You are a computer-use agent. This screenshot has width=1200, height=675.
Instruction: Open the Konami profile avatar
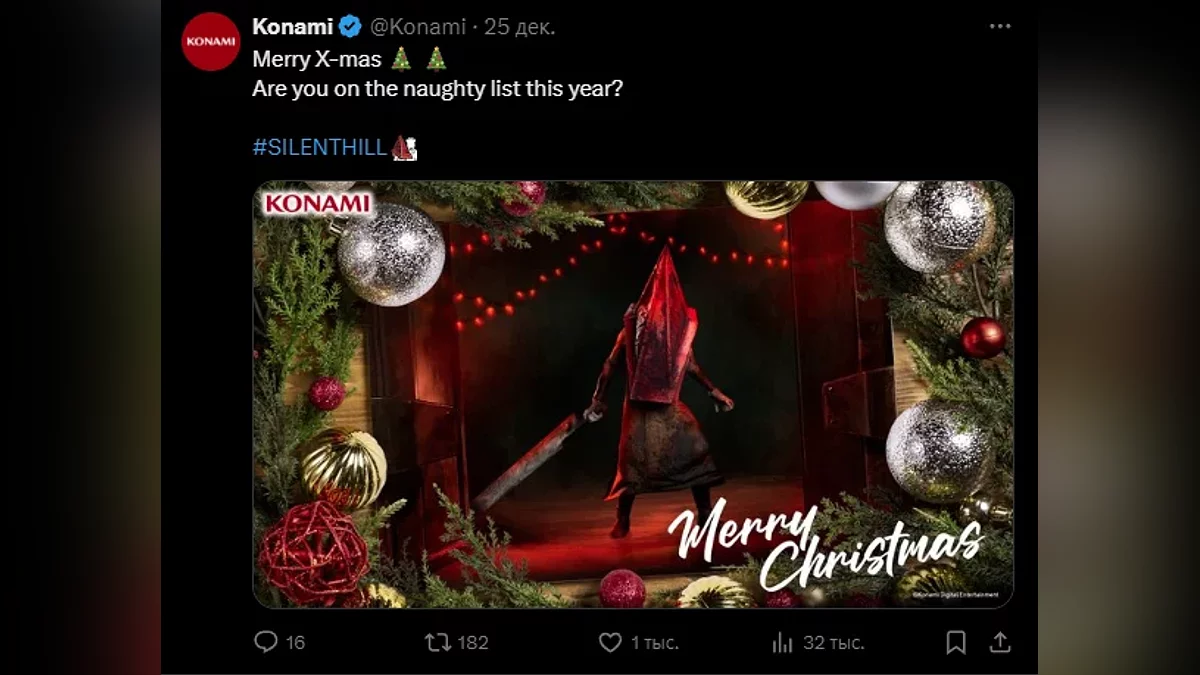click(x=211, y=42)
